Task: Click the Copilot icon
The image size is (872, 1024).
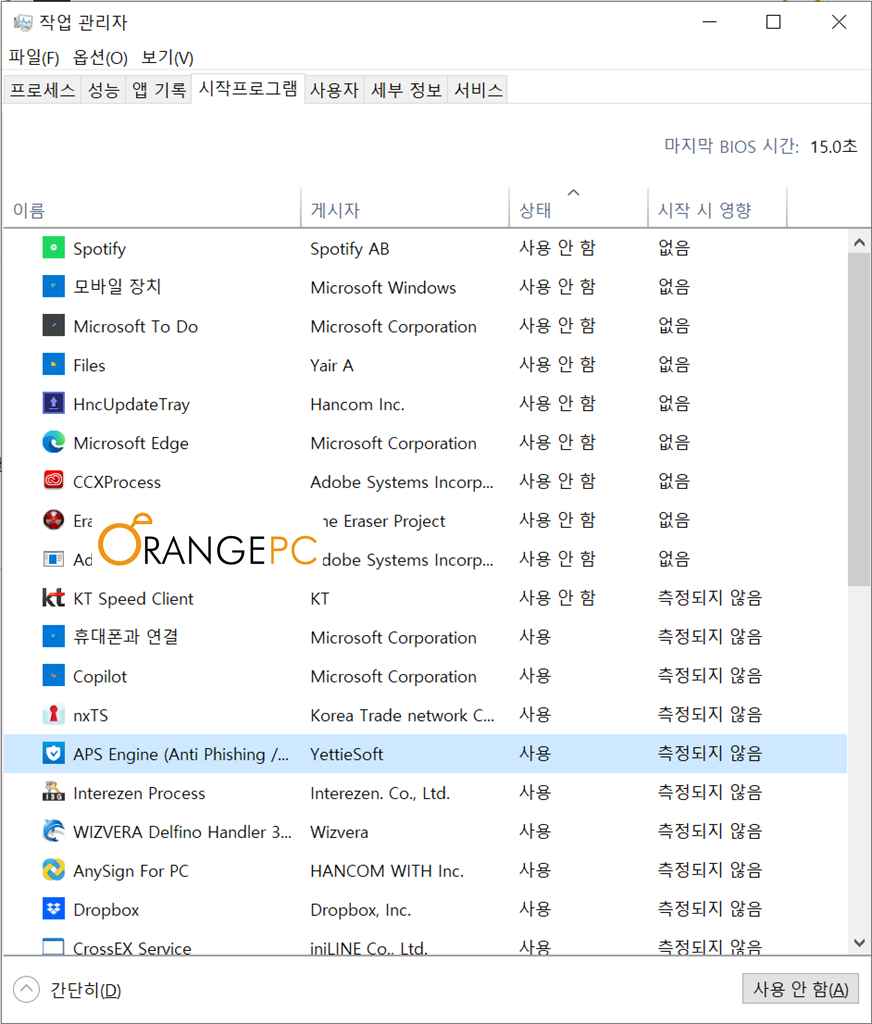Action: [54, 676]
